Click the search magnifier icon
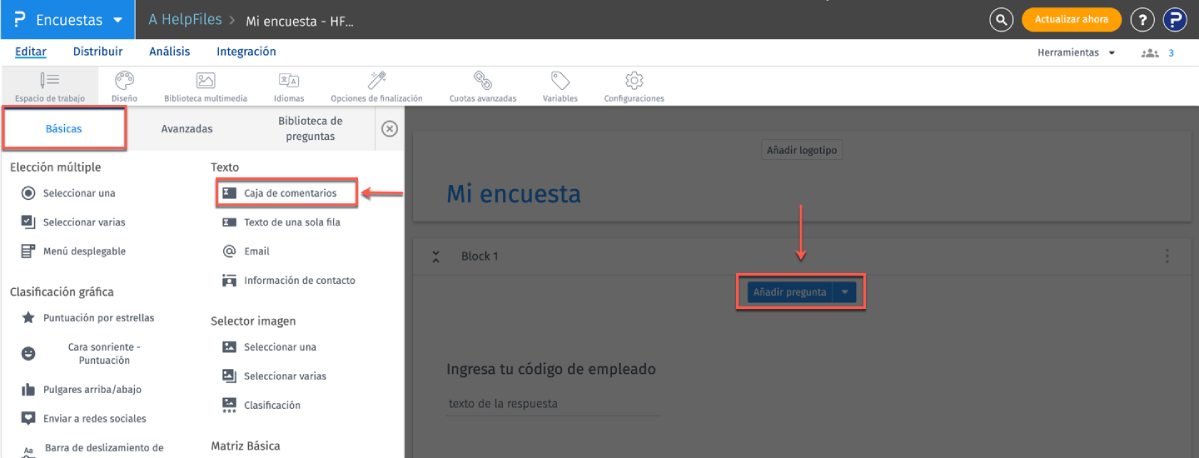 click(x=1000, y=19)
